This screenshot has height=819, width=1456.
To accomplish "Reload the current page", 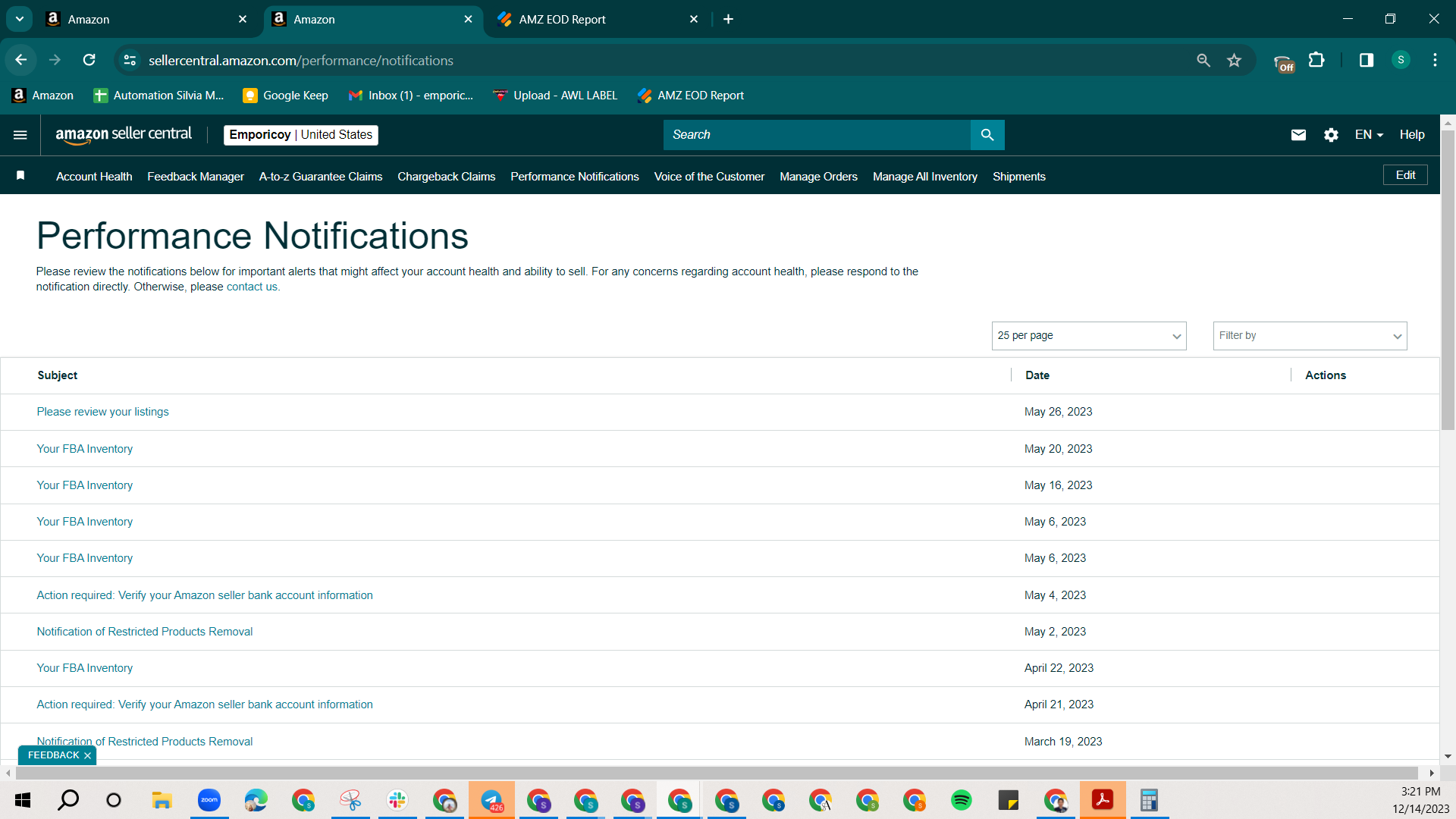I will 89,60.
